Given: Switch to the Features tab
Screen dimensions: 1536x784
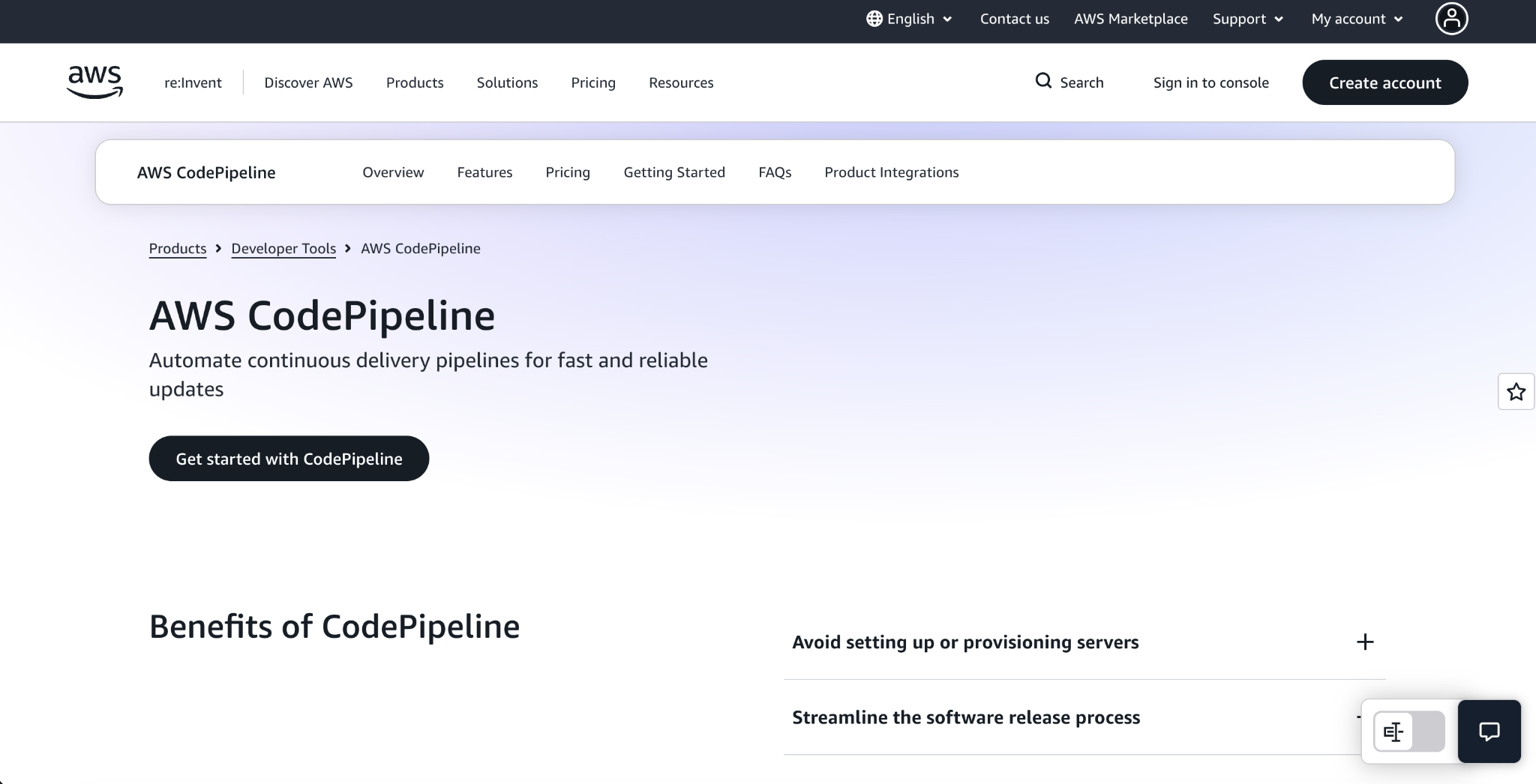Looking at the screenshot, I should 484,172.
